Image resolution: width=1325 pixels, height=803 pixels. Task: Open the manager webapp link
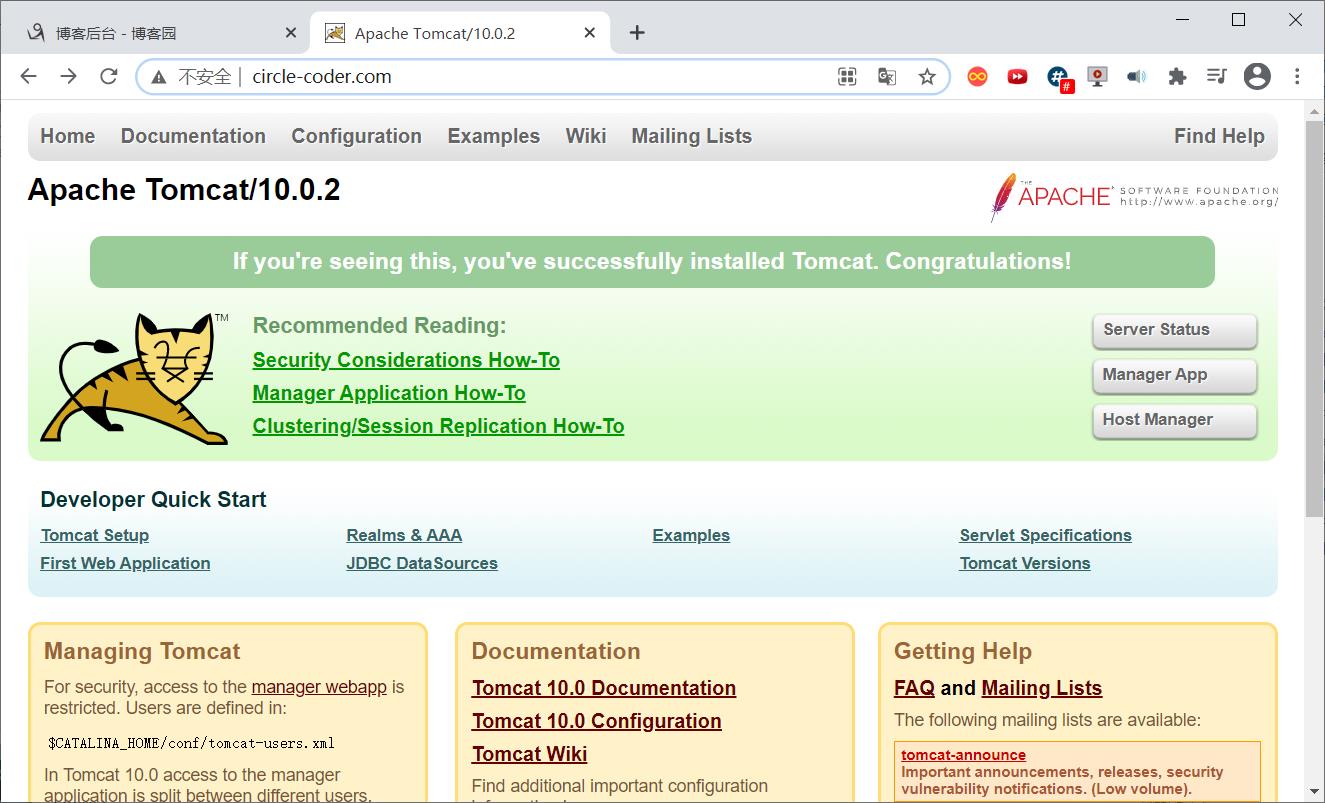coord(319,687)
